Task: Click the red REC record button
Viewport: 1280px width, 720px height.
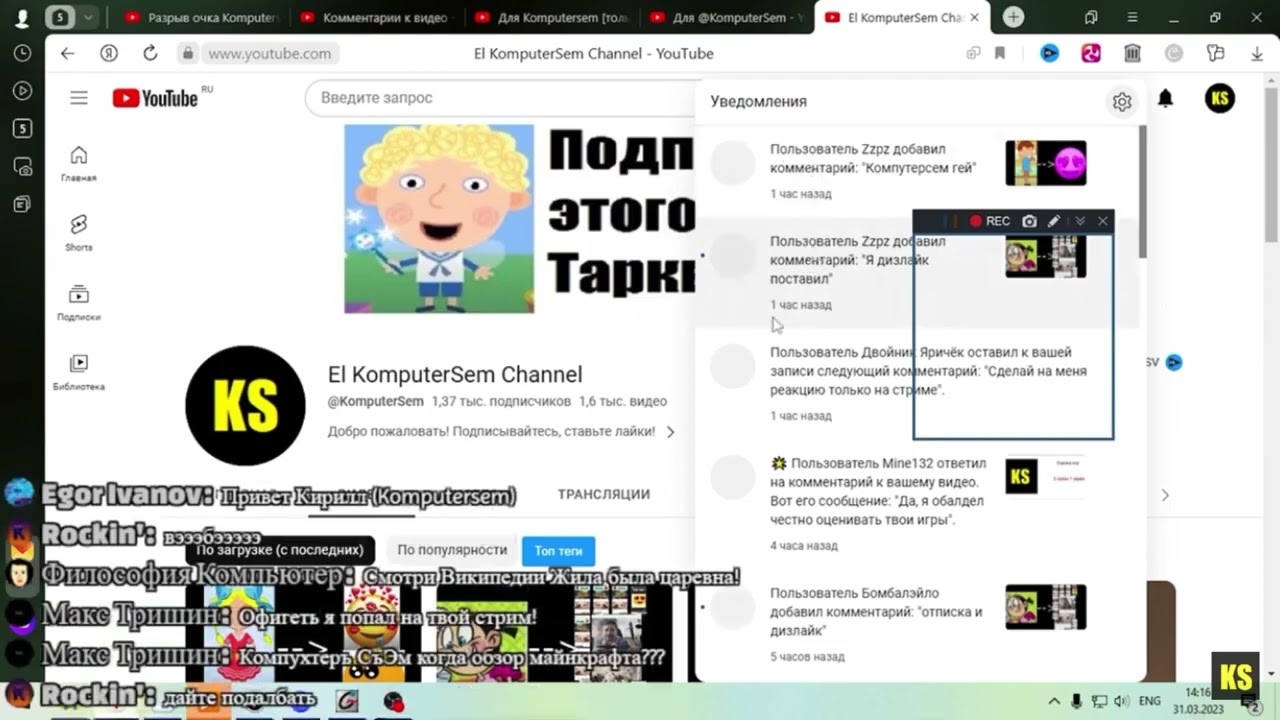Action: (x=989, y=221)
